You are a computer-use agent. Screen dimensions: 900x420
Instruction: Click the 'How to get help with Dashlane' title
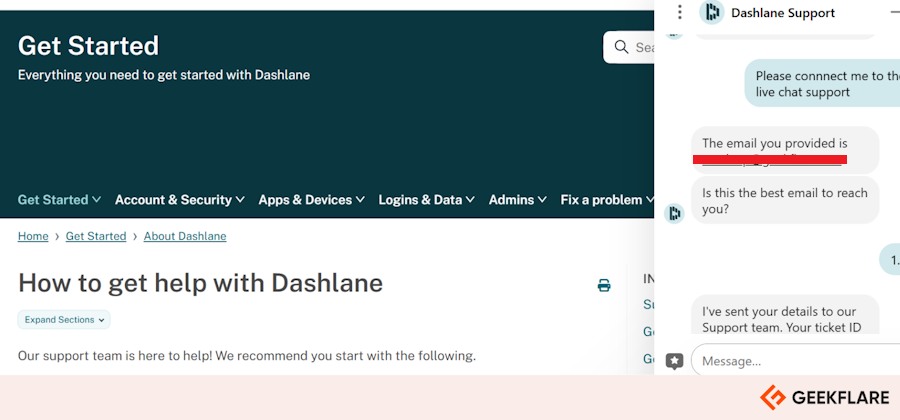(200, 283)
